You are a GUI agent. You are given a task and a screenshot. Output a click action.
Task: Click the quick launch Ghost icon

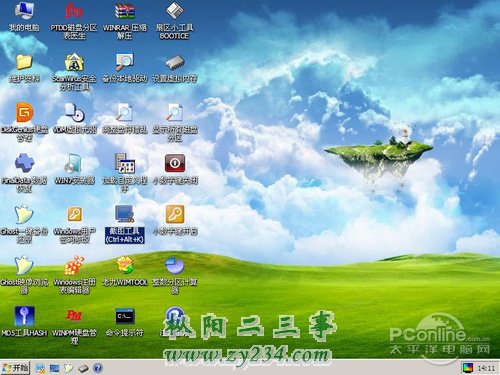pos(69,368)
